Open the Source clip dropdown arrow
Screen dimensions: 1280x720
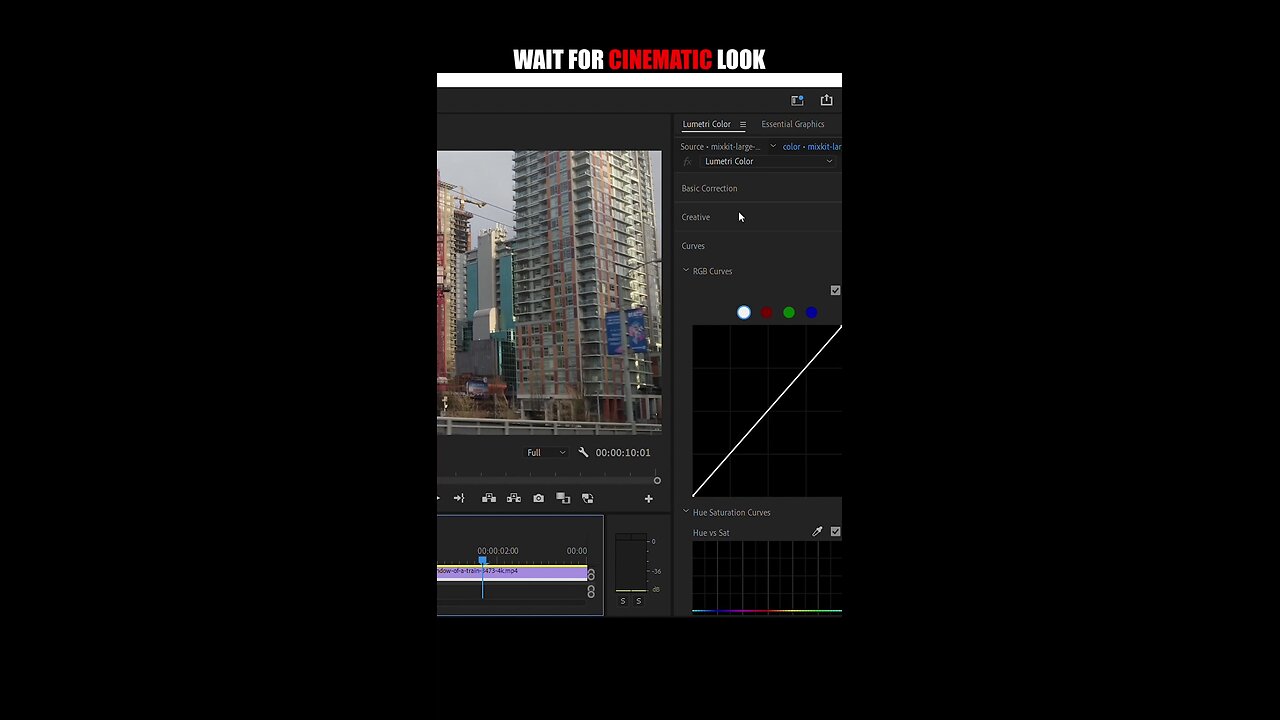coord(773,147)
